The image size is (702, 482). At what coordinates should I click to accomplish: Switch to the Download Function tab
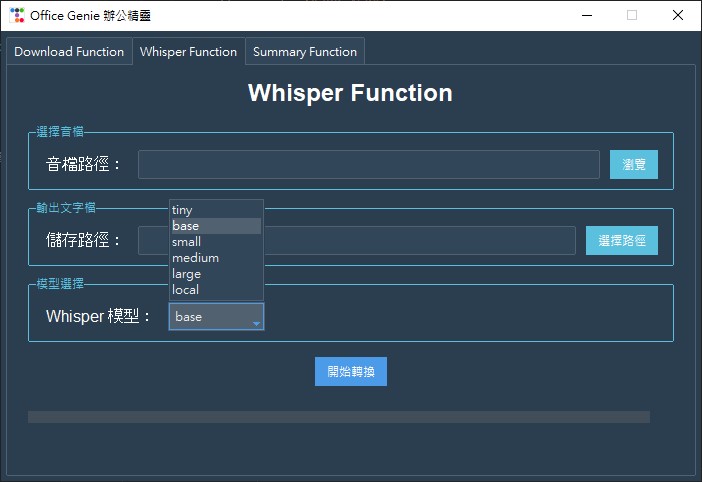pos(69,52)
